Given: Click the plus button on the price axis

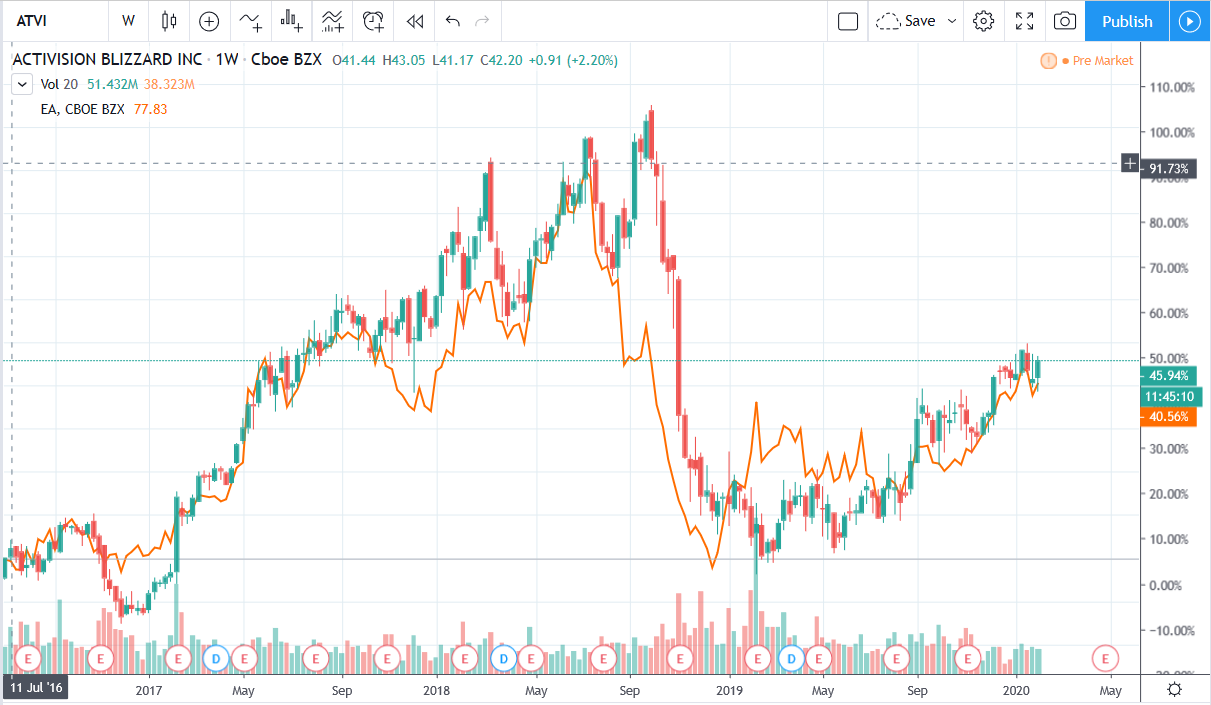Looking at the screenshot, I should tap(1130, 163).
